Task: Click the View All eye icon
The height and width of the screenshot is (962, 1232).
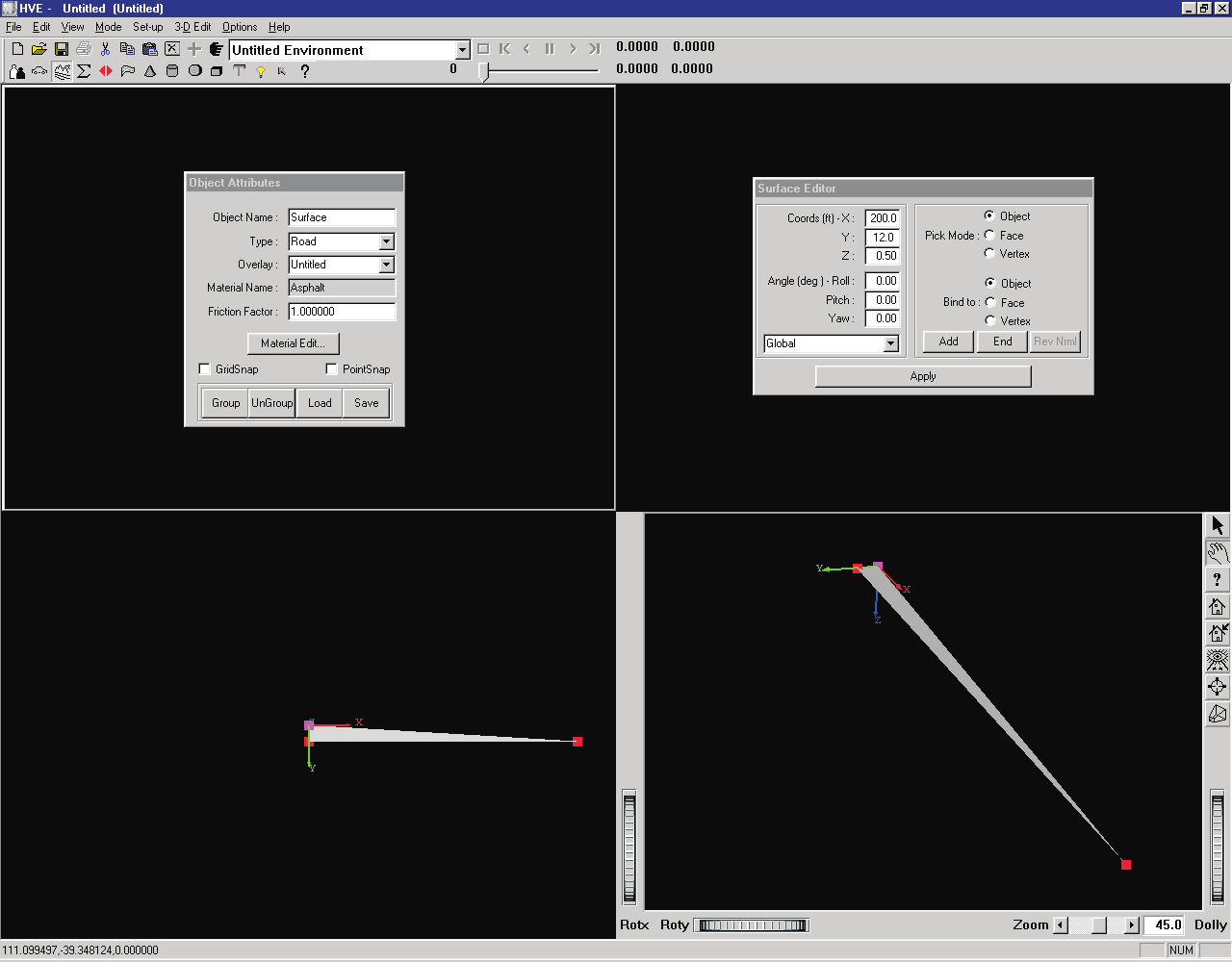Action: coord(1218,660)
